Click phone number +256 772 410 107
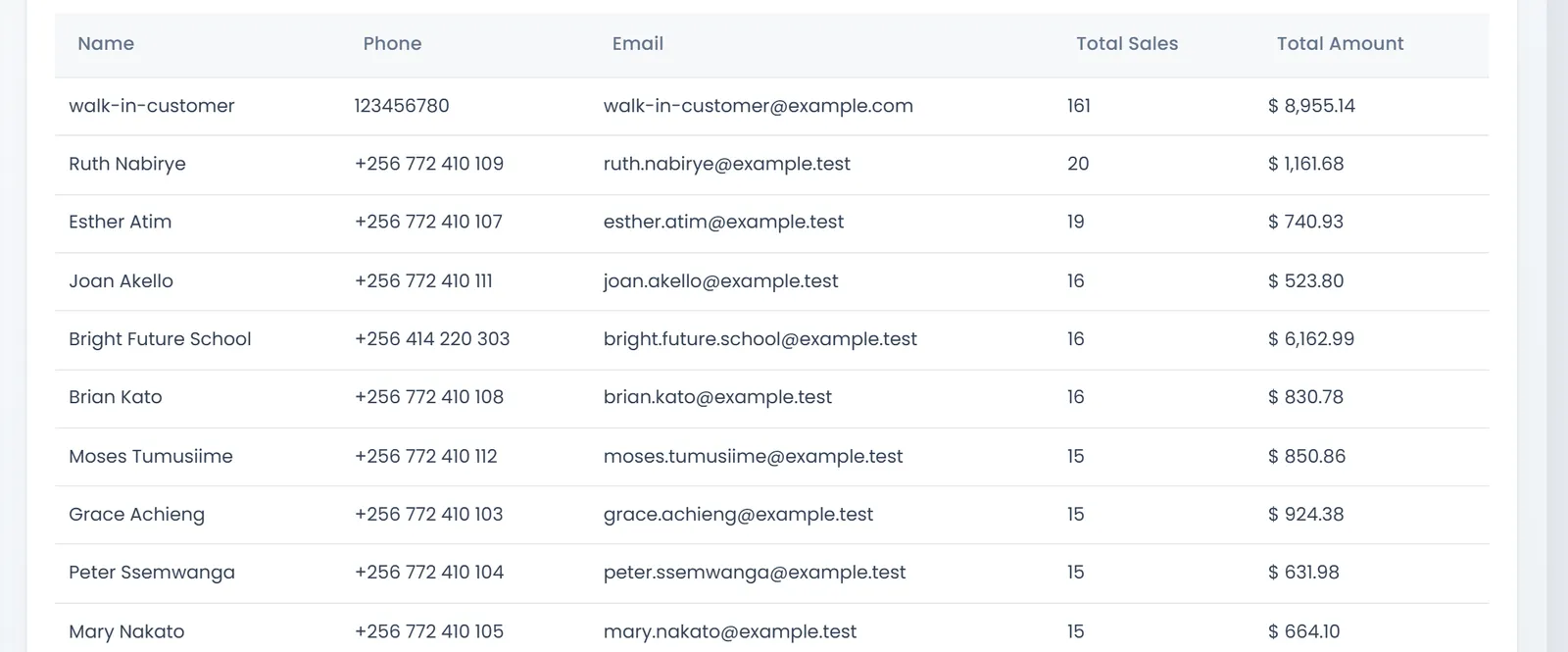The height and width of the screenshot is (652, 1568). coord(428,222)
